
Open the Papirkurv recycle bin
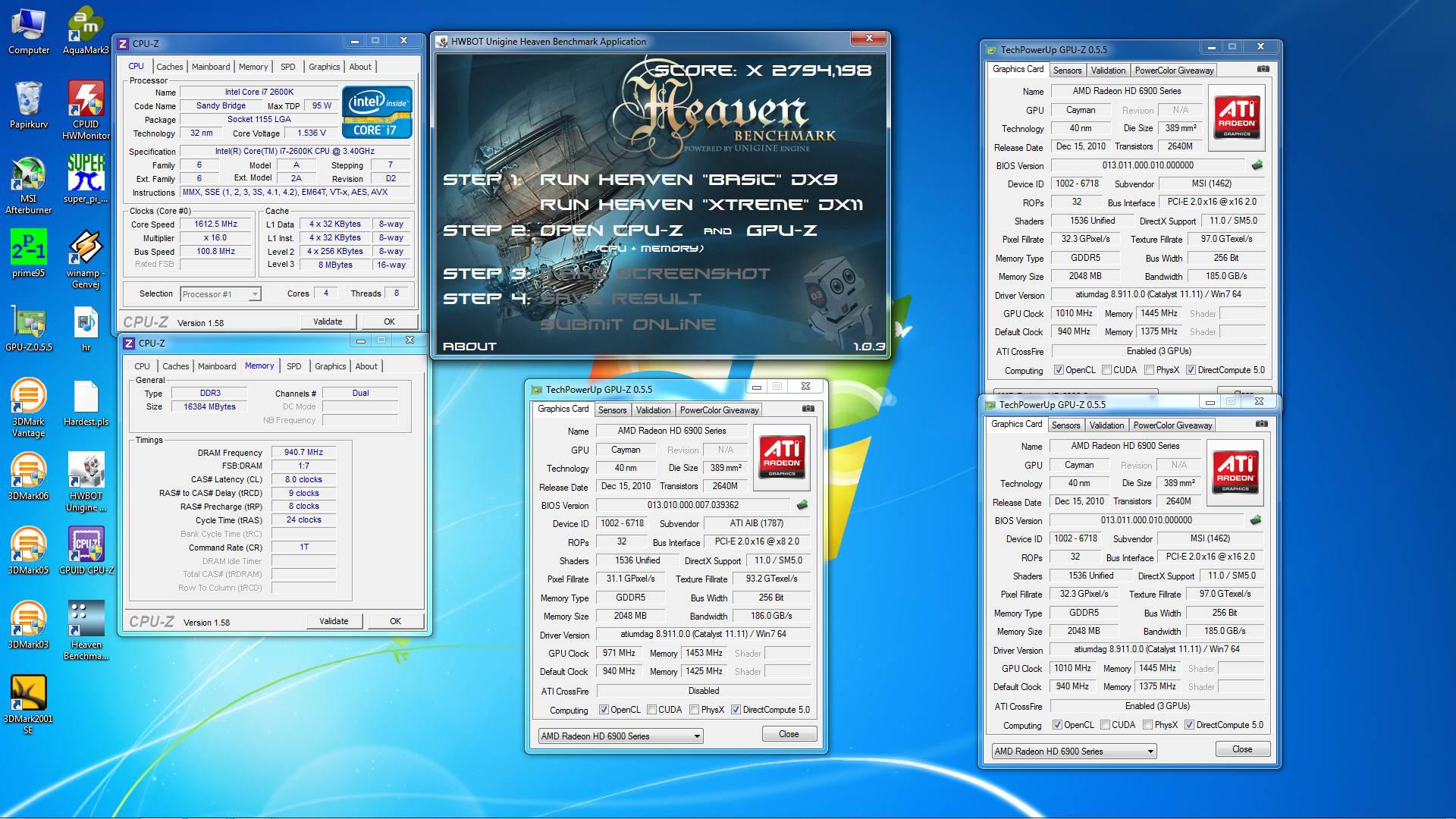29,106
